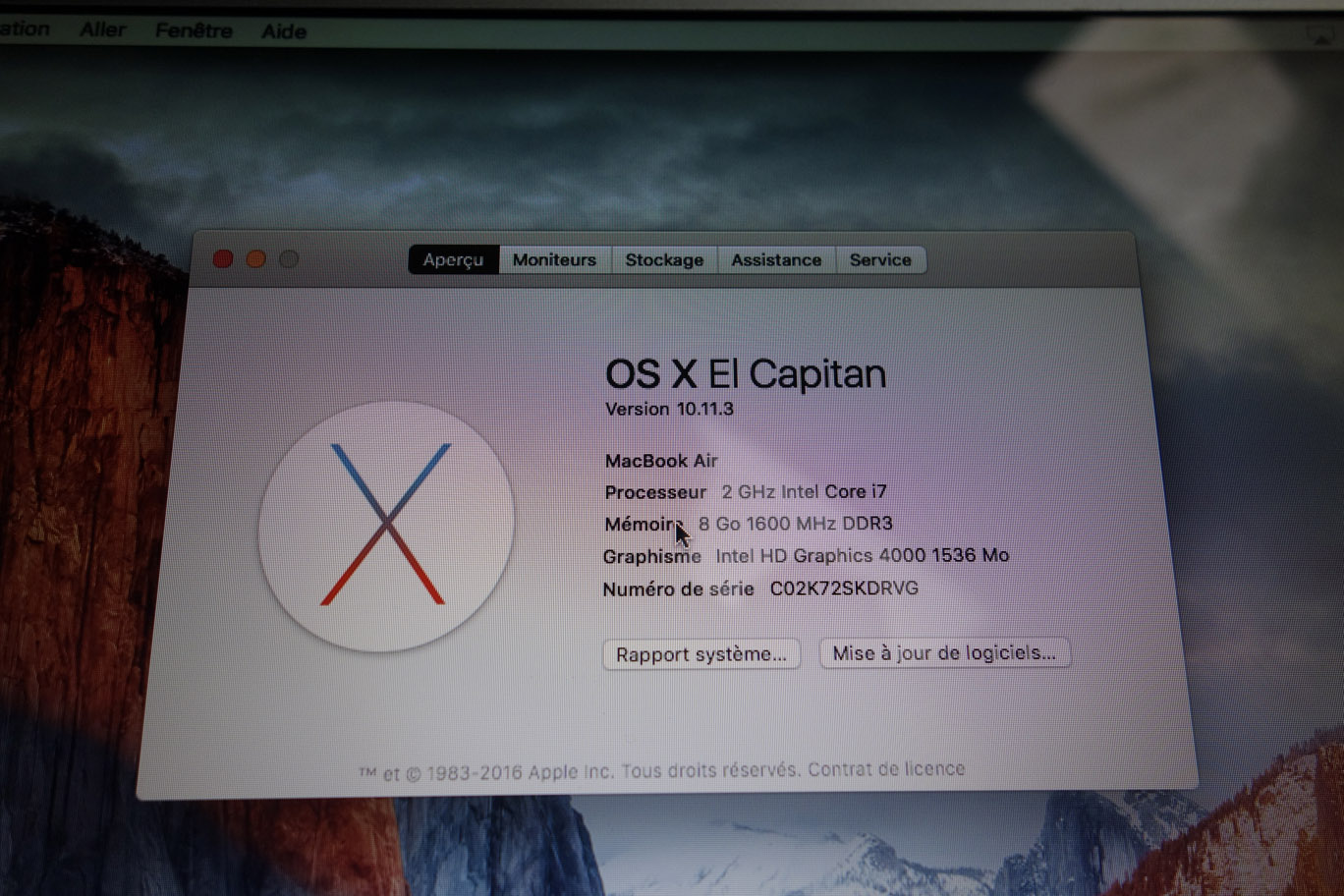Open the Assistance tab
Image resolution: width=1344 pixels, height=896 pixels.
tap(776, 260)
